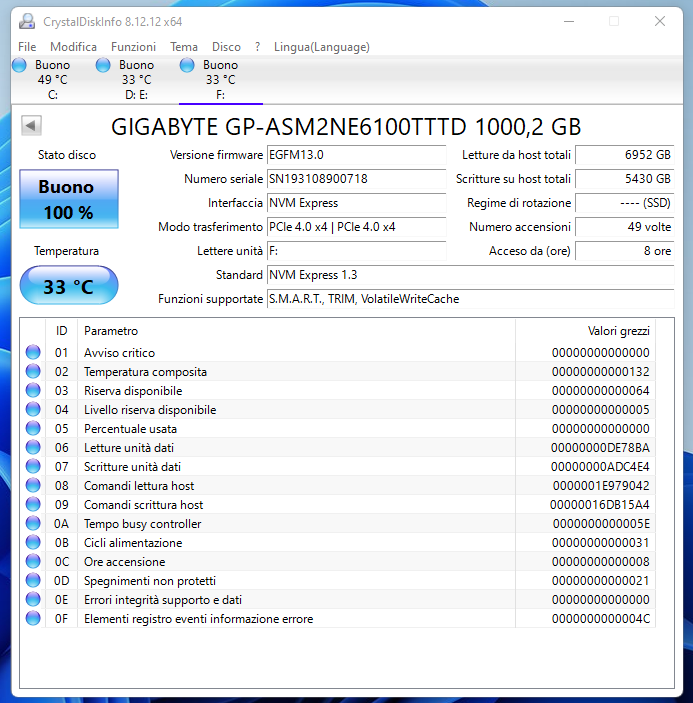Click raw value 0000000000004C

(x=601, y=619)
